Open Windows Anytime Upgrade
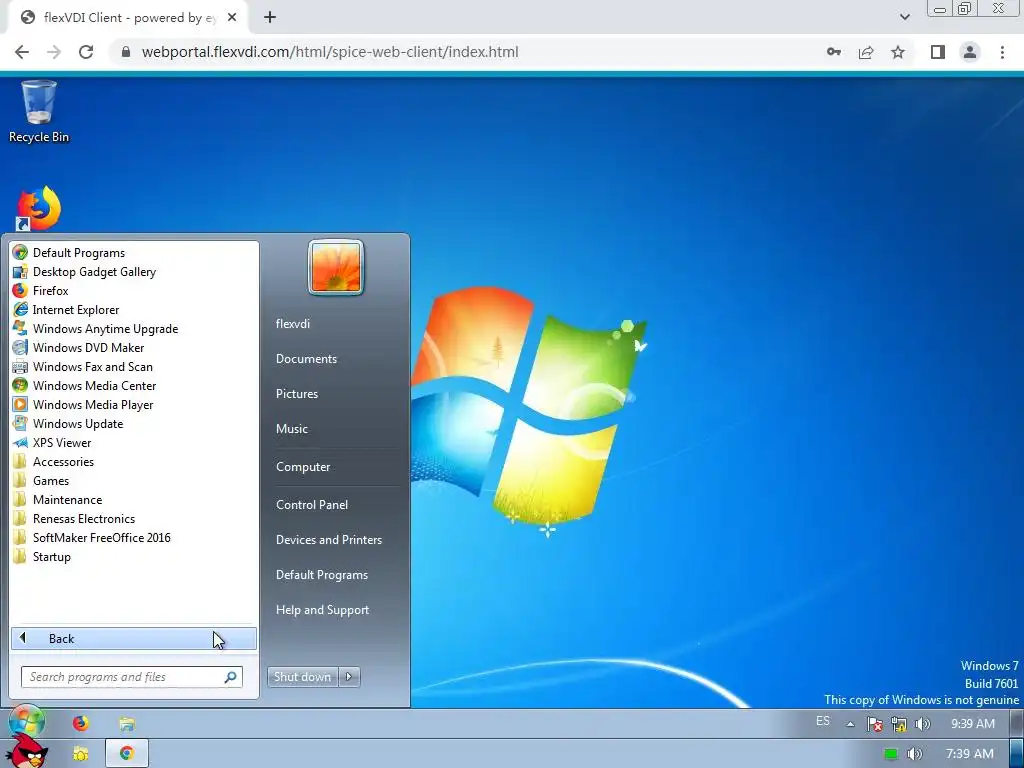Image resolution: width=1024 pixels, height=768 pixels. point(95,328)
